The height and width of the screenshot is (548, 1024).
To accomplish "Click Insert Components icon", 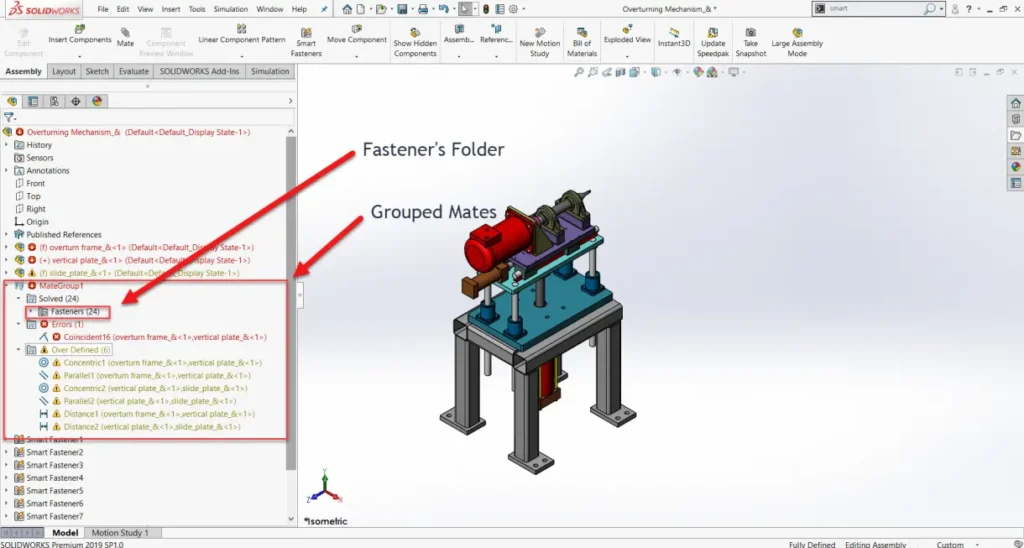I will pos(80,29).
